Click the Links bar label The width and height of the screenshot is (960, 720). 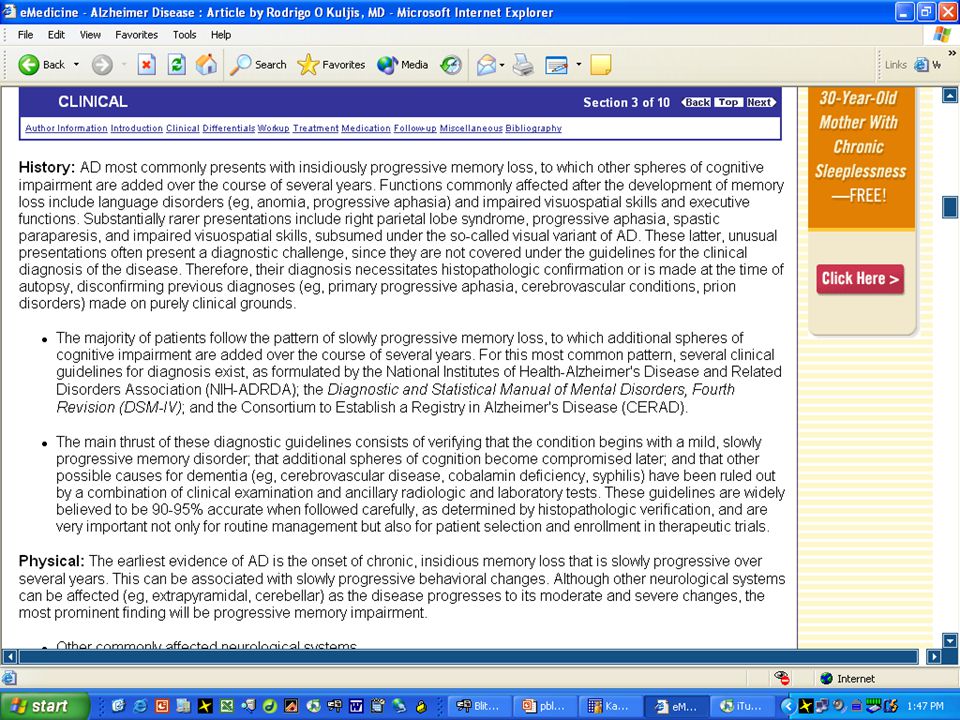click(896, 64)
